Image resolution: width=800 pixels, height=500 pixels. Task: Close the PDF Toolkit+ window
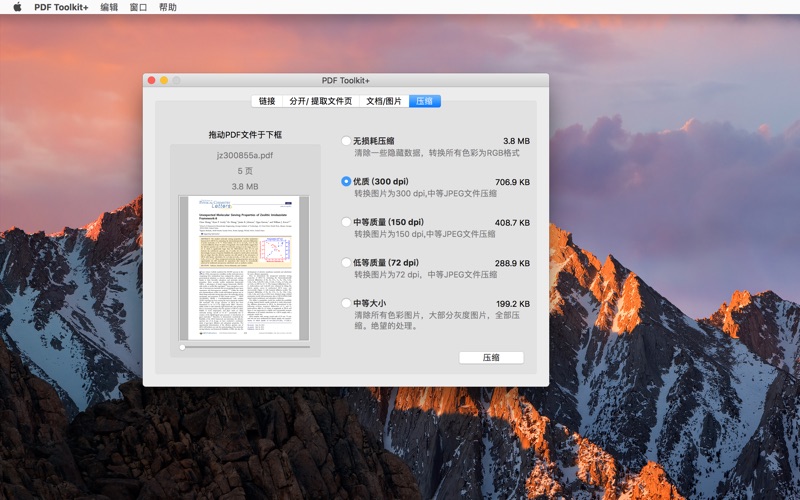[152, 80]
